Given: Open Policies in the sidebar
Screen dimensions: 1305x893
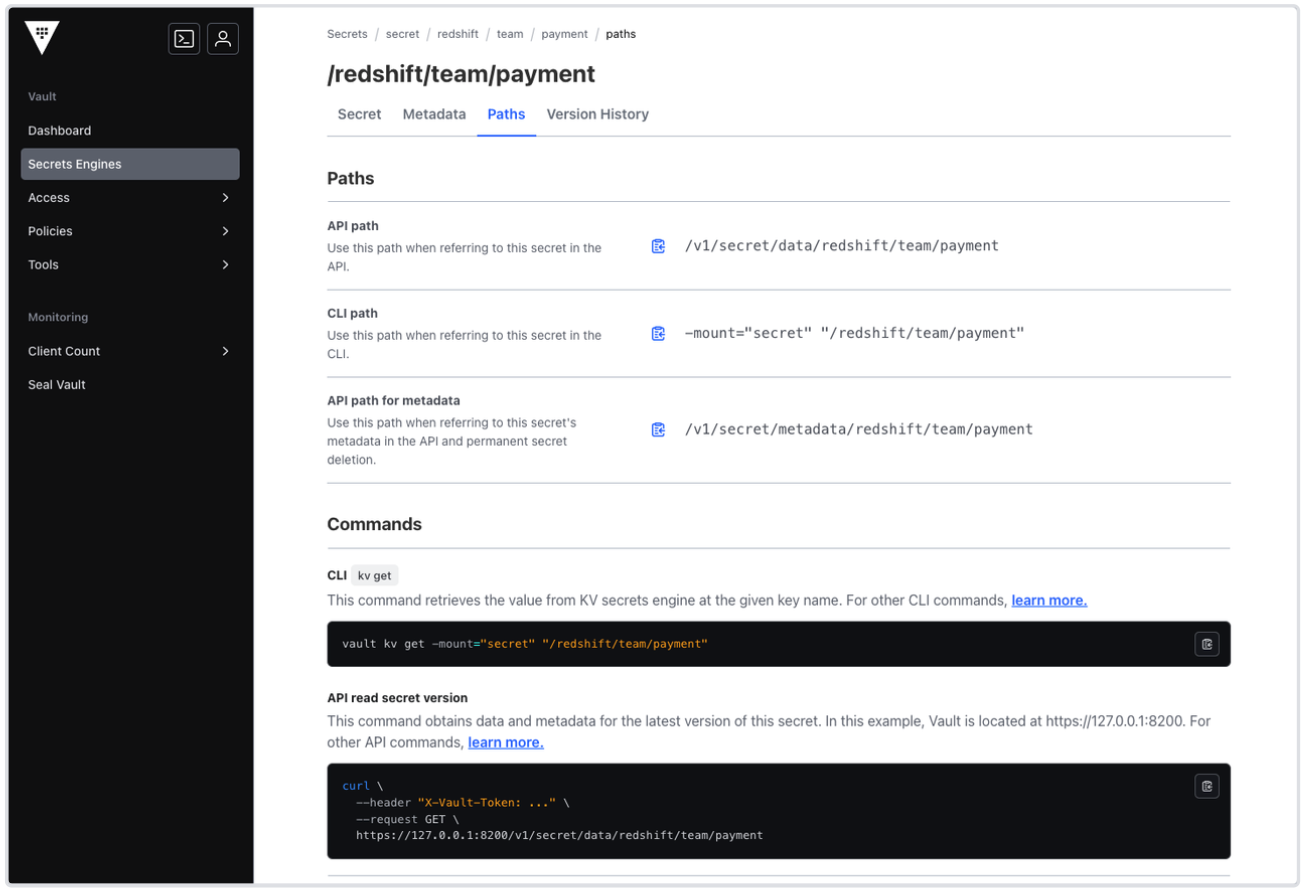Looking at the screenshot, I should pyautogui.click(x=130, y=231).
